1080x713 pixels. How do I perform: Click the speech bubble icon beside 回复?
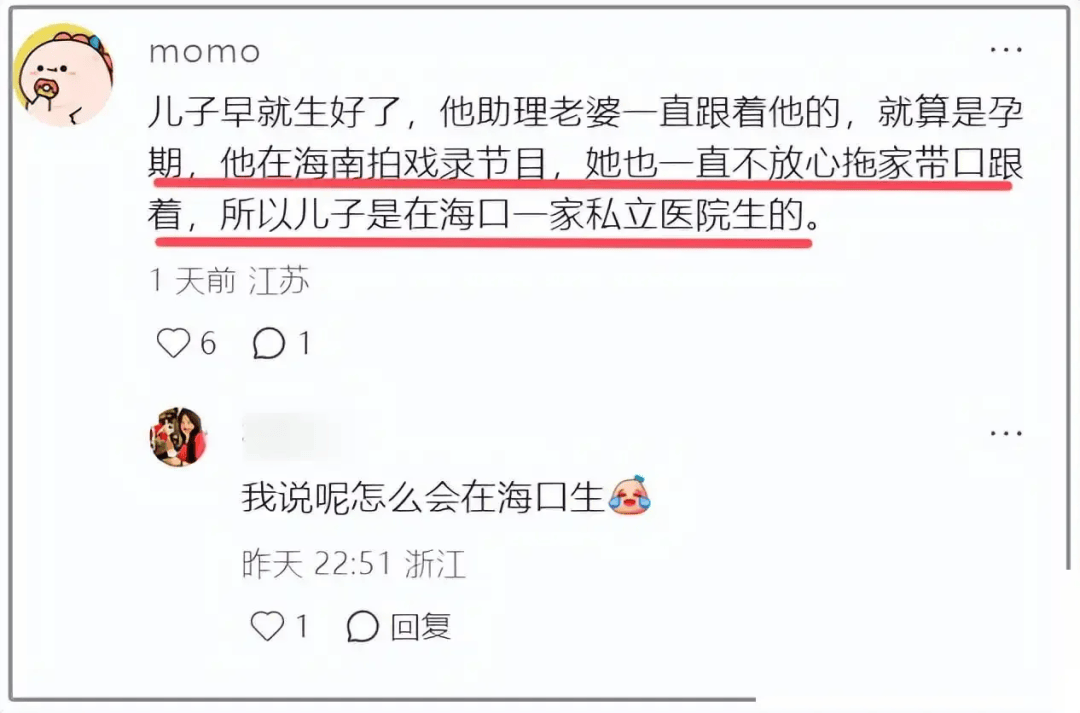pos(362,626)
